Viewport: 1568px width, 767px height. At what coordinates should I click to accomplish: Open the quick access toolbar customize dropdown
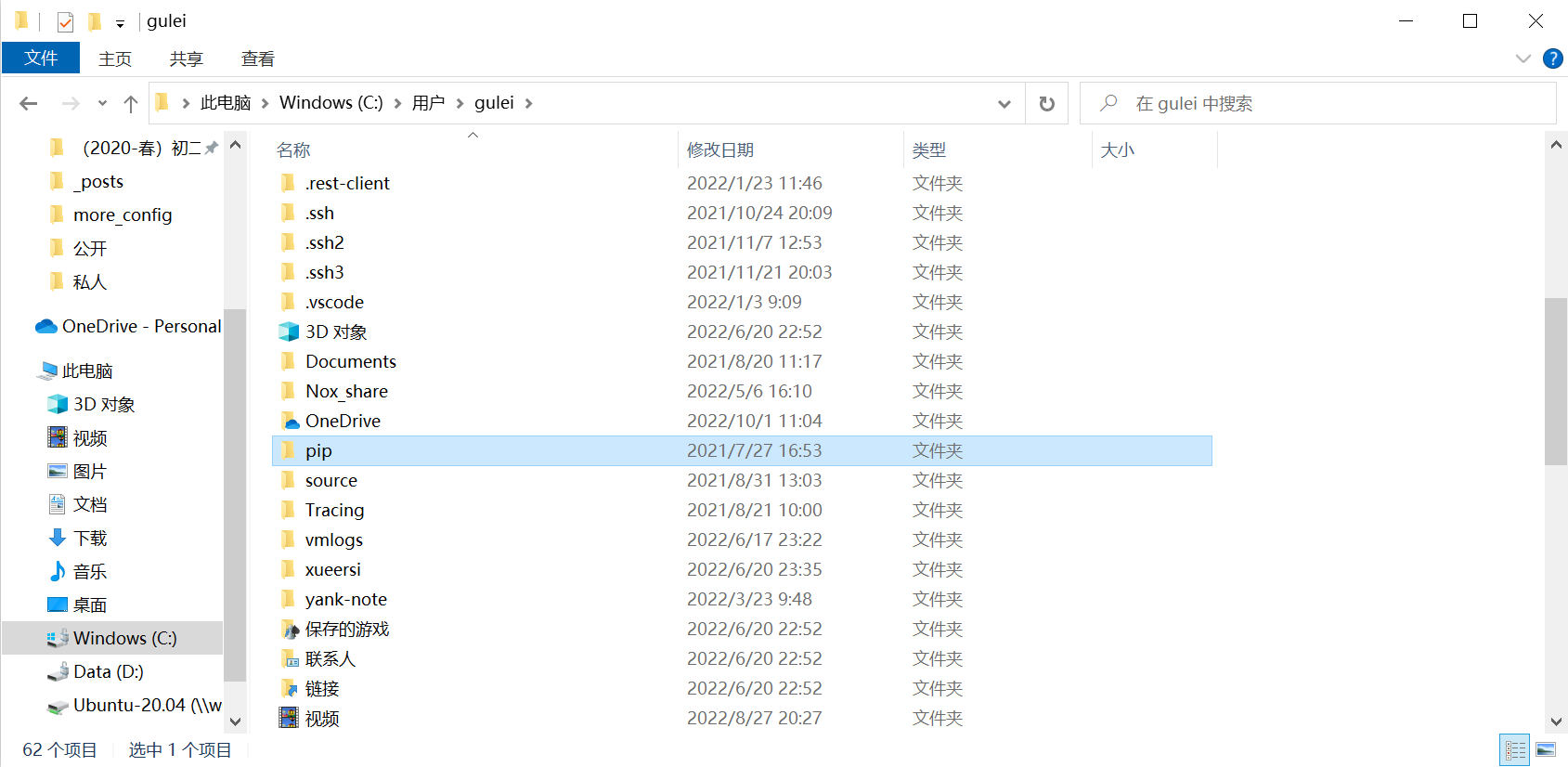point(120,23)
